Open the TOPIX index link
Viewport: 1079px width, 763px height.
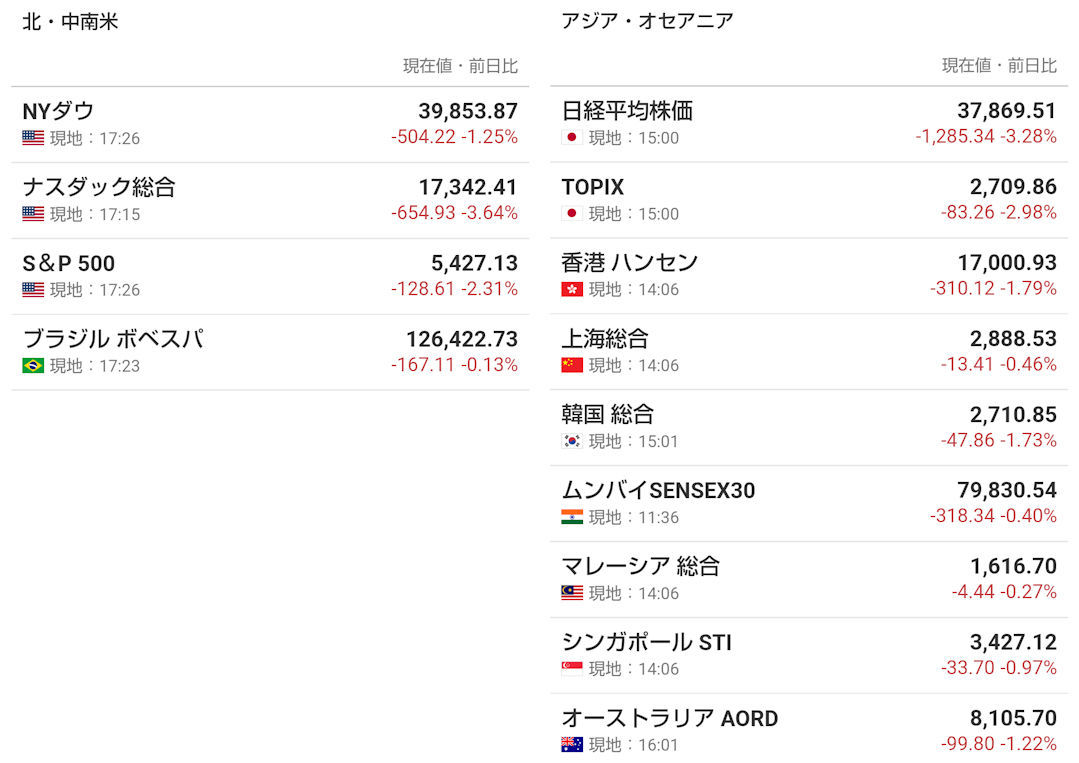592,187
